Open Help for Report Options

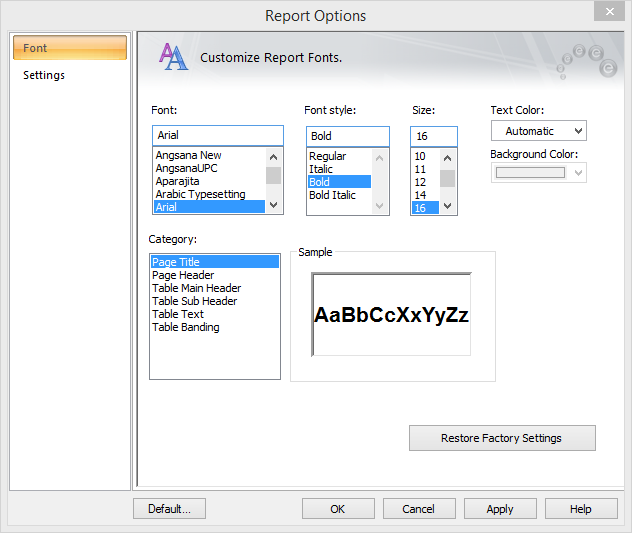point(581,509)
